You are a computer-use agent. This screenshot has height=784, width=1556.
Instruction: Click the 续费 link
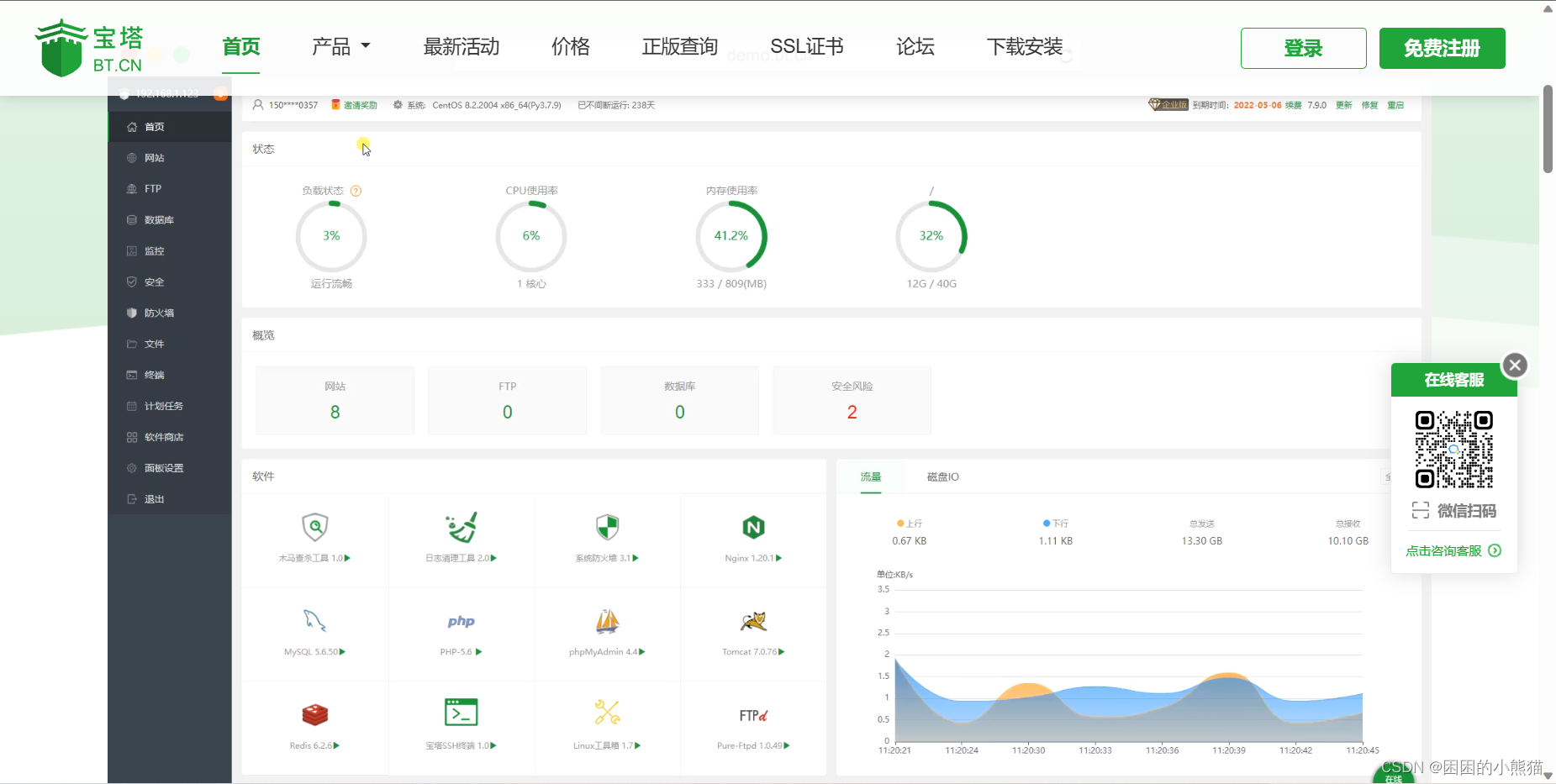[x=1293, y=105]
